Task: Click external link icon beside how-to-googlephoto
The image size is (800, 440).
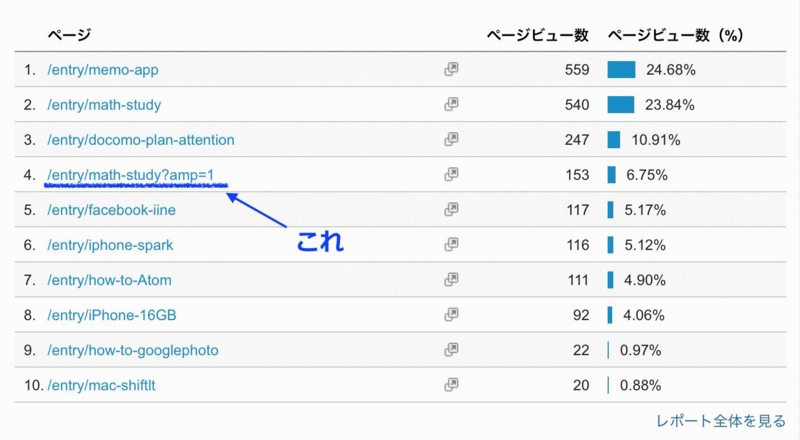Action: 451,350
